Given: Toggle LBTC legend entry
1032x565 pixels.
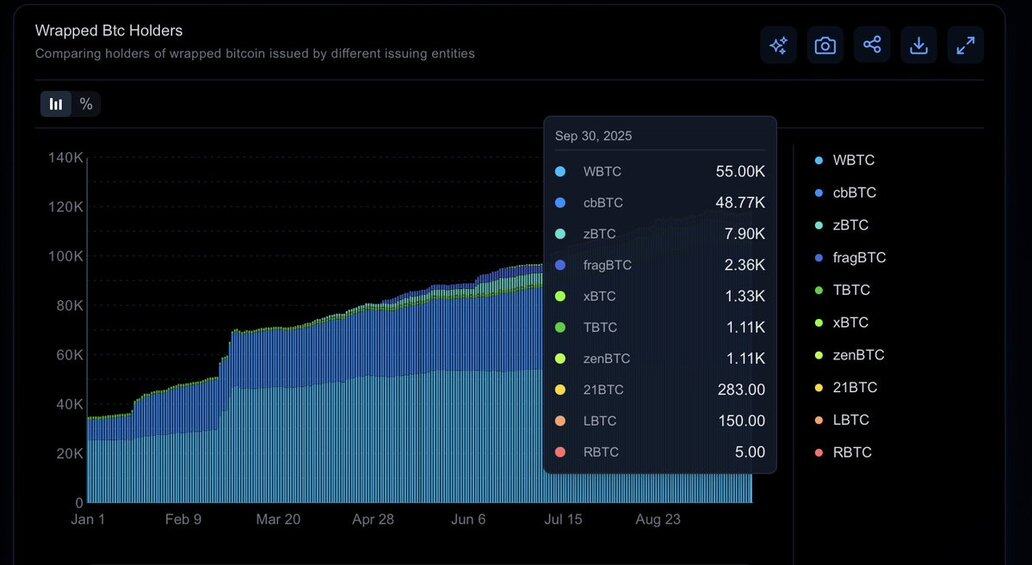Looking at the screenshot, I should [x=850, y=420].
